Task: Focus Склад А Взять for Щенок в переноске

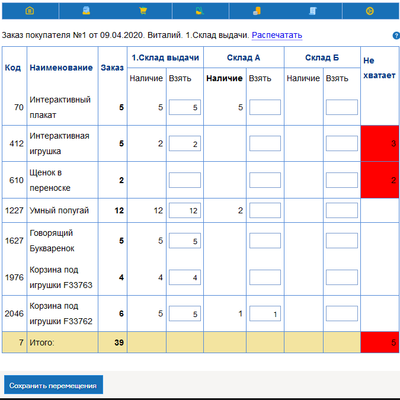Action: tap(265, 180)
